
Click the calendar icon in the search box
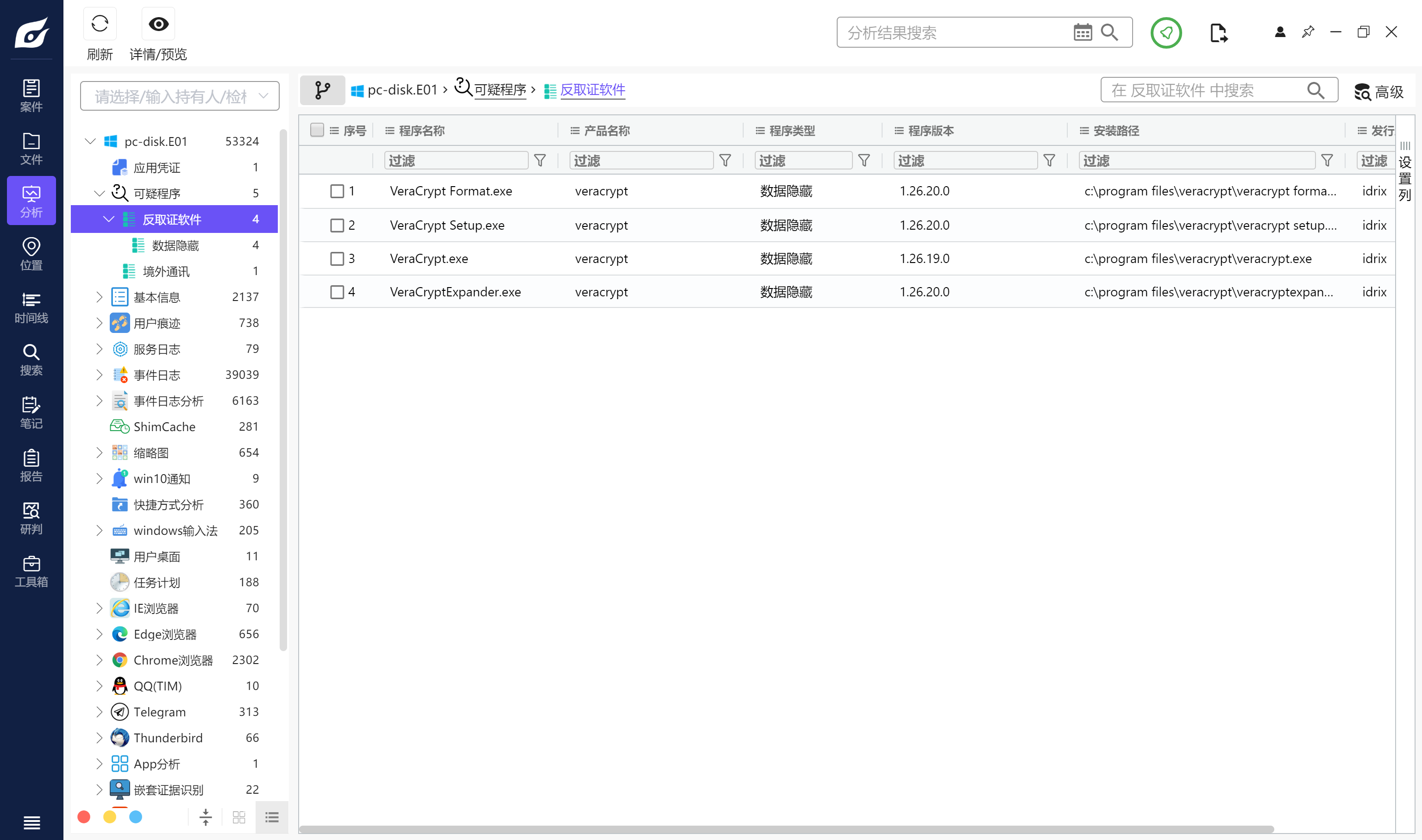(1083, 32)
